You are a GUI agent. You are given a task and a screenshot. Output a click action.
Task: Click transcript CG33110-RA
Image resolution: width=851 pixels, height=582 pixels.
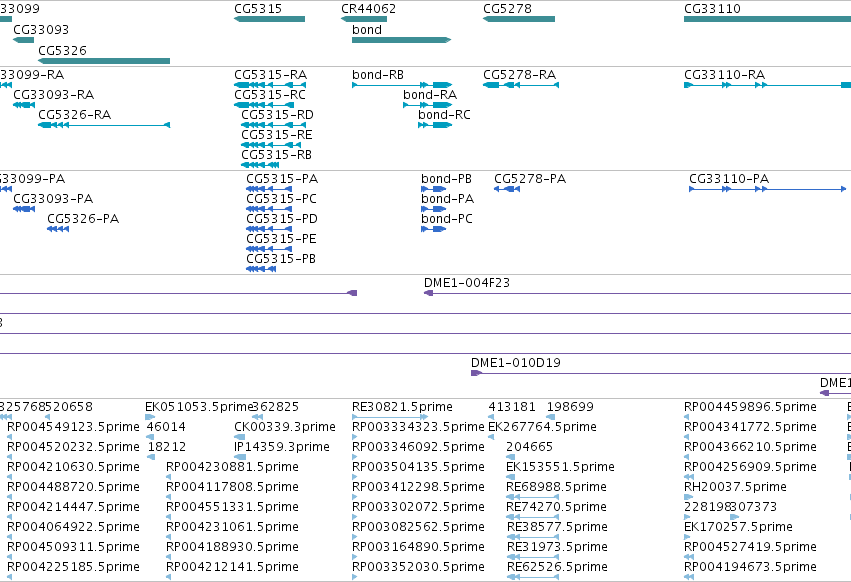pos(725,74)
